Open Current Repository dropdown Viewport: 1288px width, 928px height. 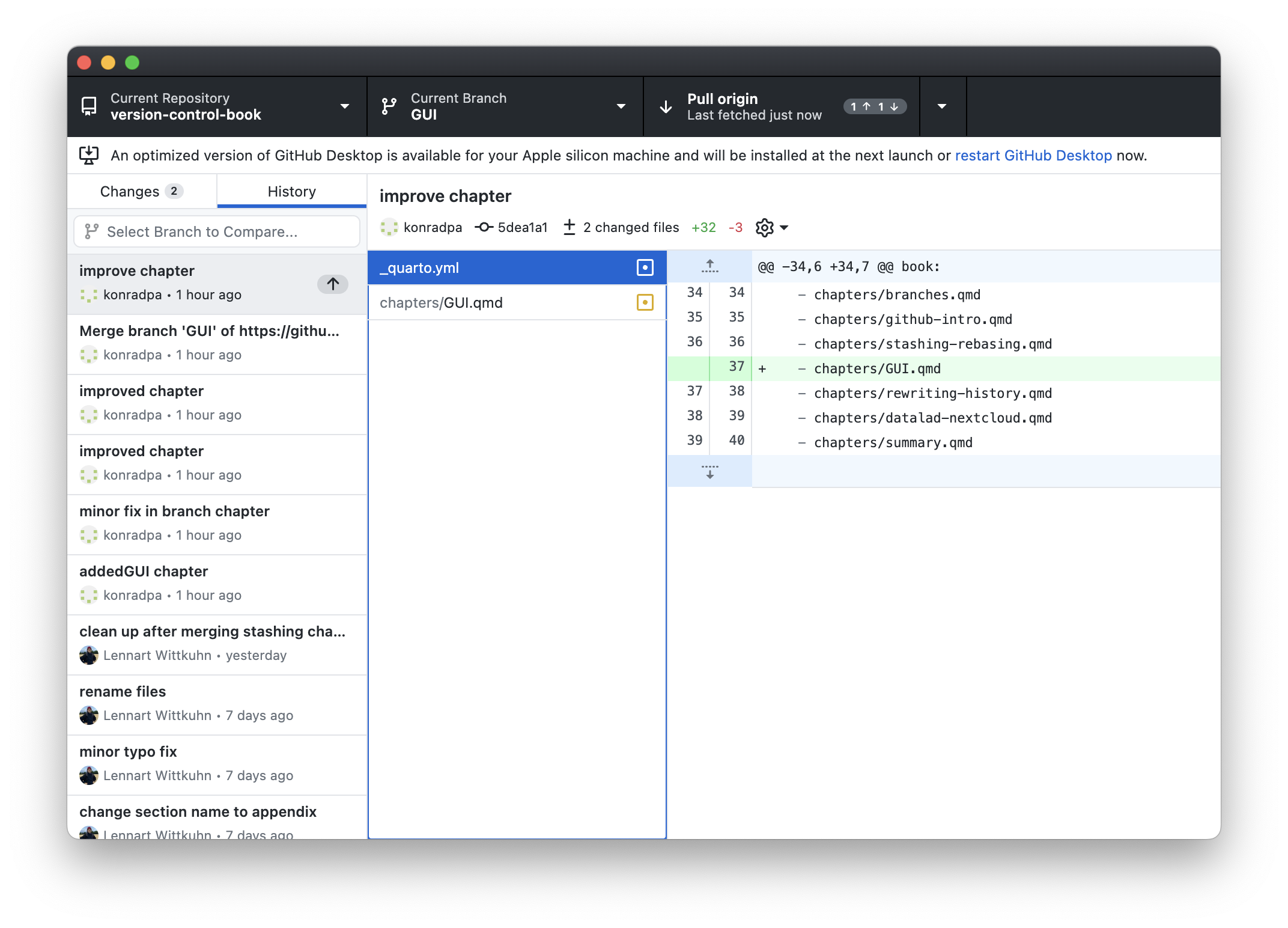tap(216, 106)
